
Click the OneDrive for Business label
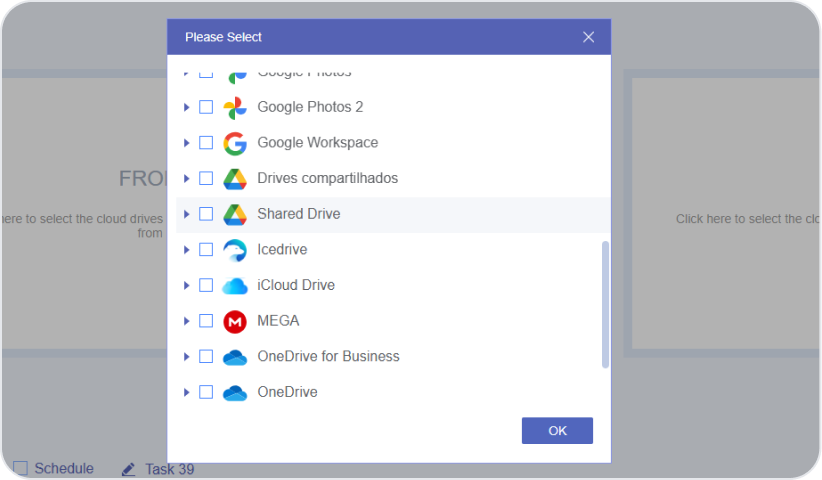(x=329, y=356)
